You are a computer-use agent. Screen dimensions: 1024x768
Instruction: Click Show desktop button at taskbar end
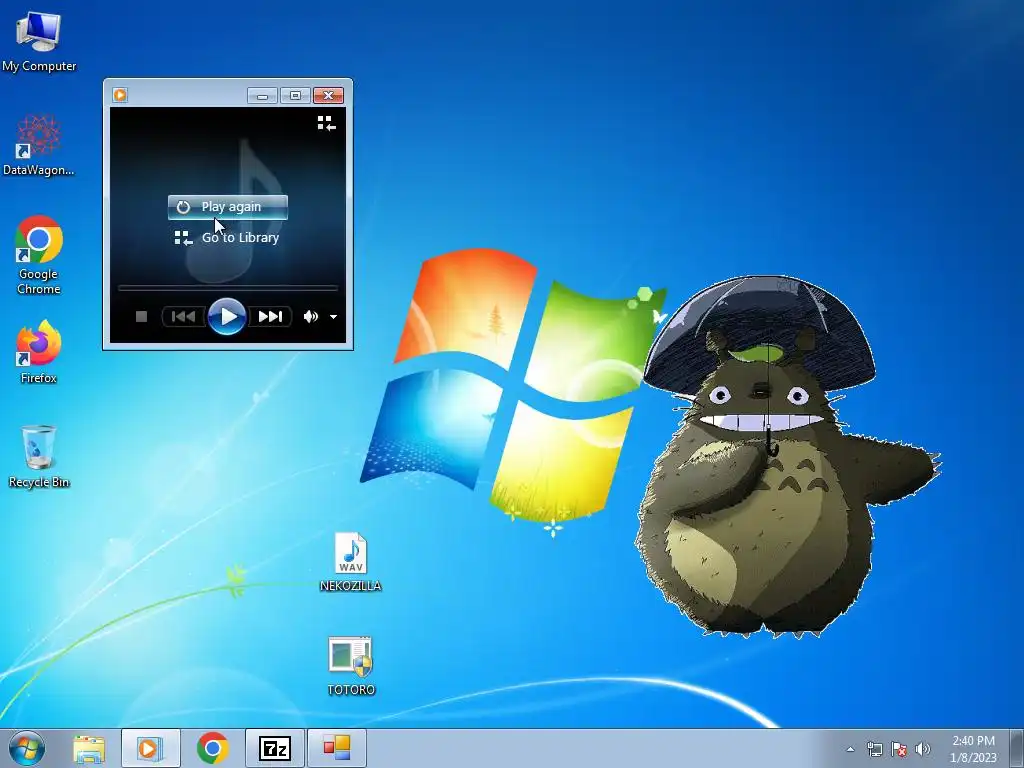point(1017,748)
